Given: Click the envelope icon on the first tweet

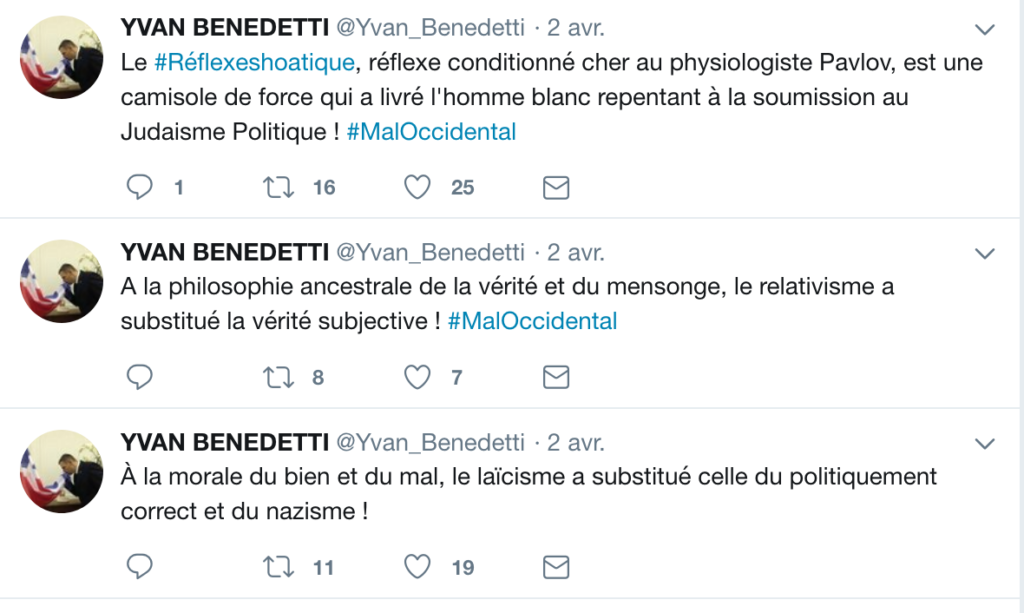Looking at the screenshot, I should pos(556,187).
